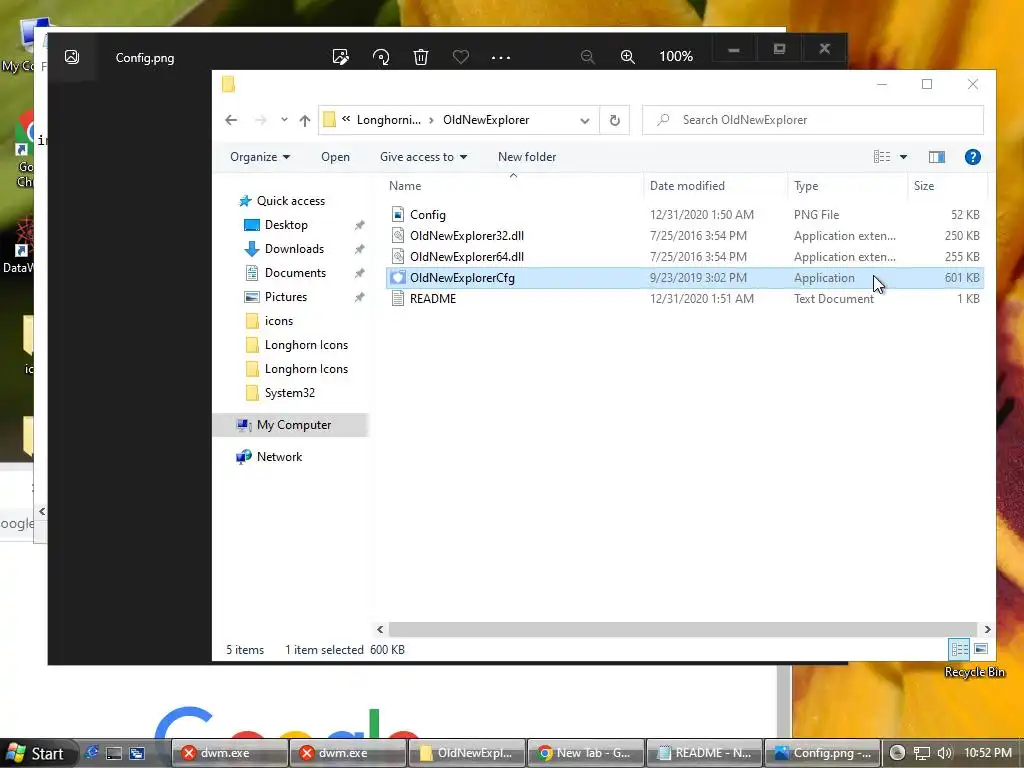Click the network tray icon

[921, 754]
